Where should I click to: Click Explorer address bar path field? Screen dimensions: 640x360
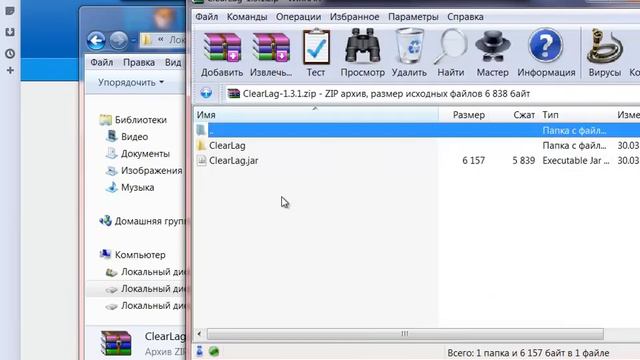pos(162,40)
